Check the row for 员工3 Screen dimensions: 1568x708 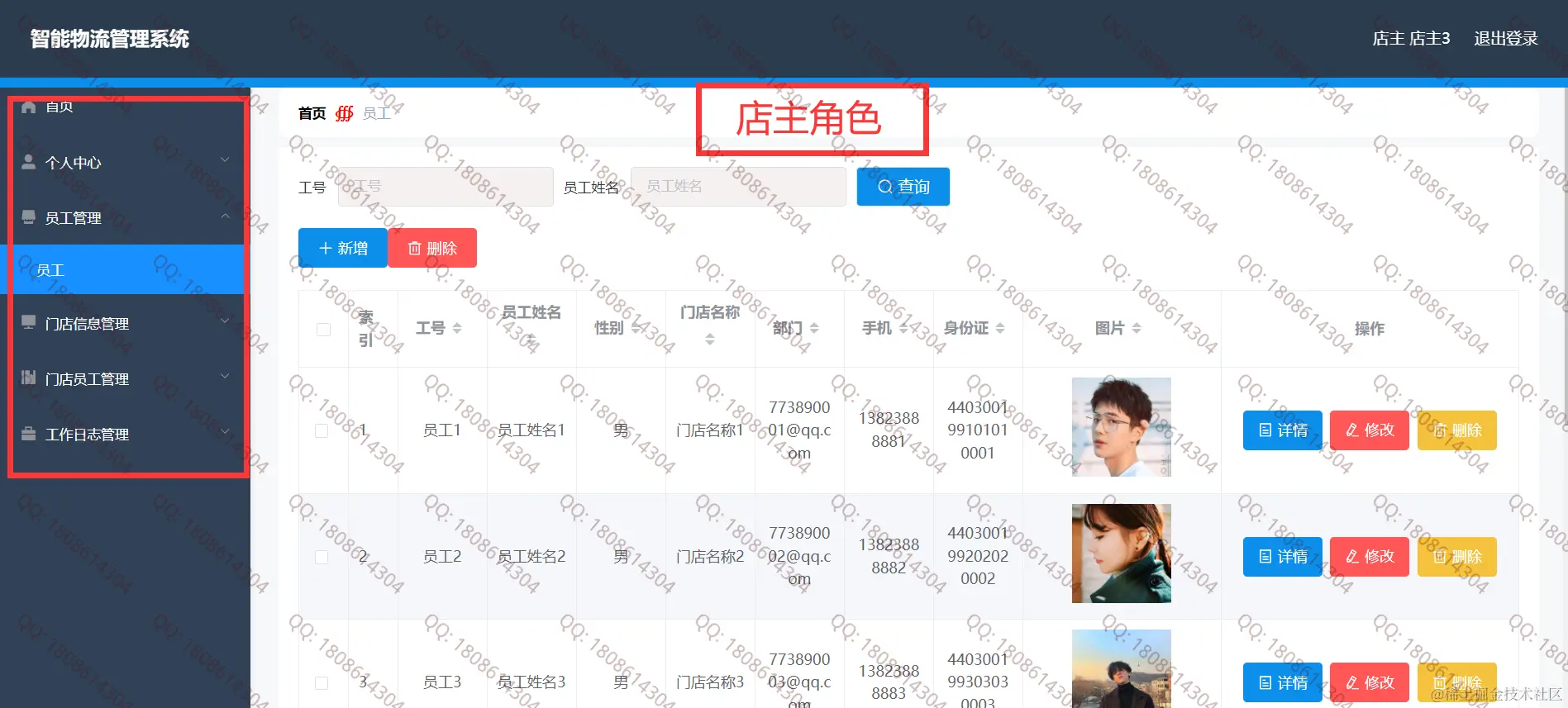point(322,683)
